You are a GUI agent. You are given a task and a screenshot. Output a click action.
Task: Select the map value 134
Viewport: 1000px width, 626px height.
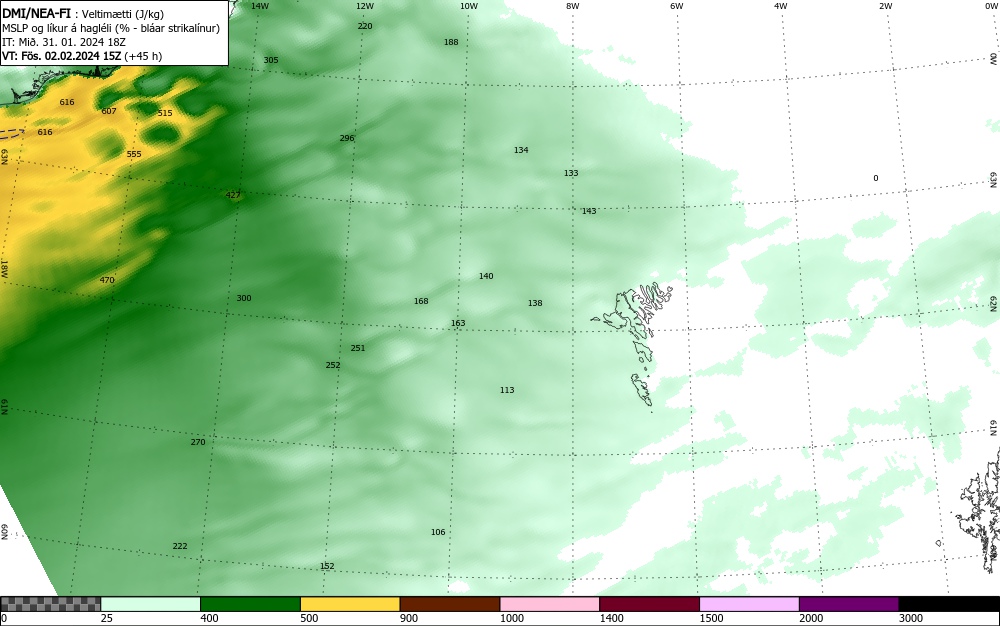pyautogui.click(x=521, y=150)
